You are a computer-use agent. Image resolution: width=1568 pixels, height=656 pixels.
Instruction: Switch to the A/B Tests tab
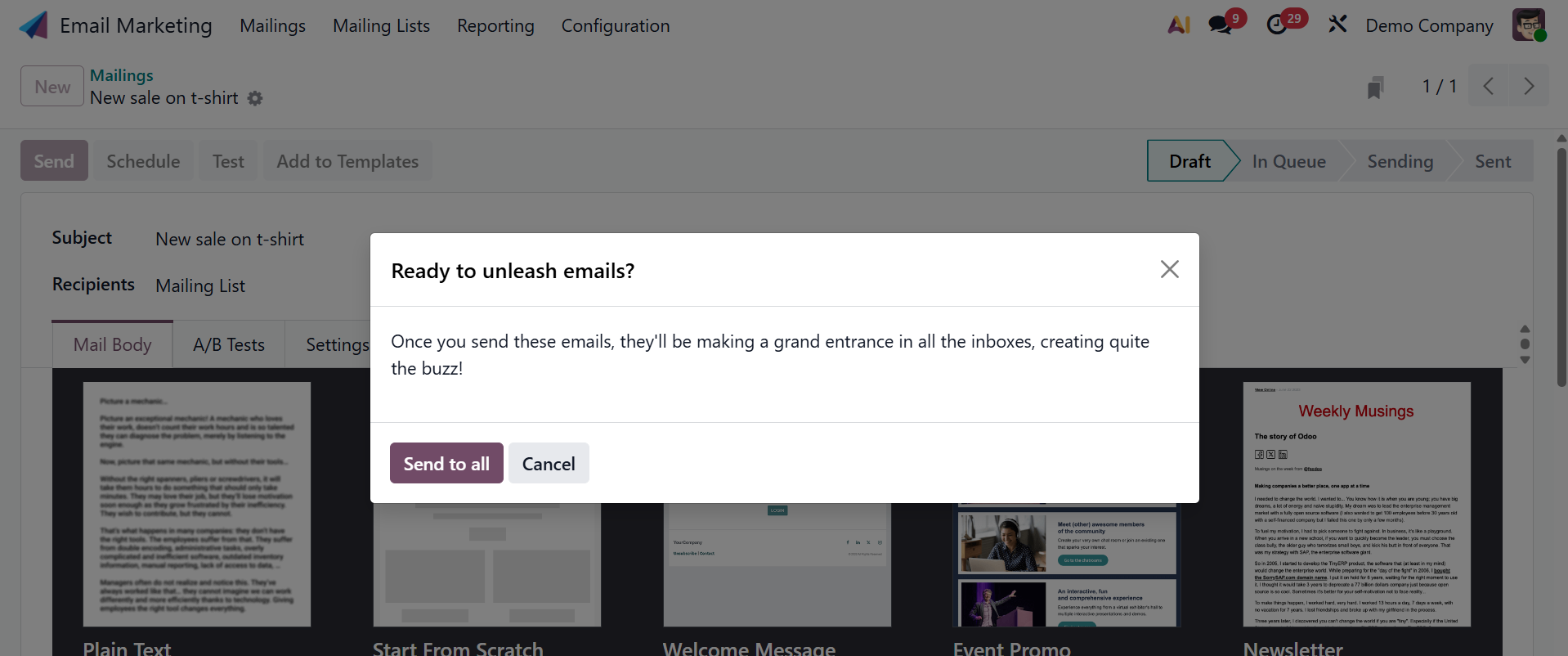[229, 344]
